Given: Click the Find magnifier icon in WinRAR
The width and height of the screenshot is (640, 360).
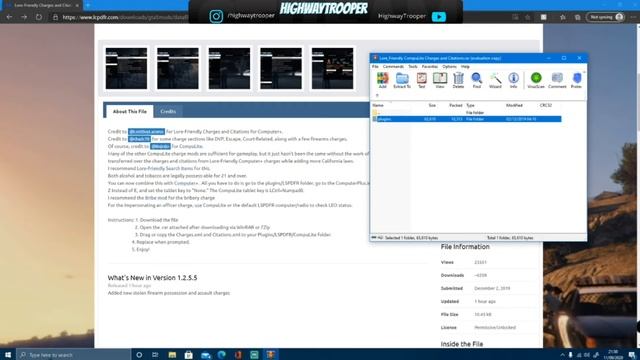Looking at the screenshot, I should pyautogui.click(x=476, y=80).
